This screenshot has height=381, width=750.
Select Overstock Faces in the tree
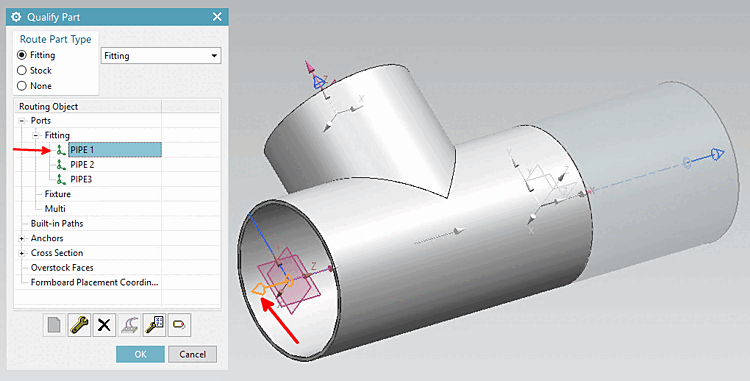point(62,268)
